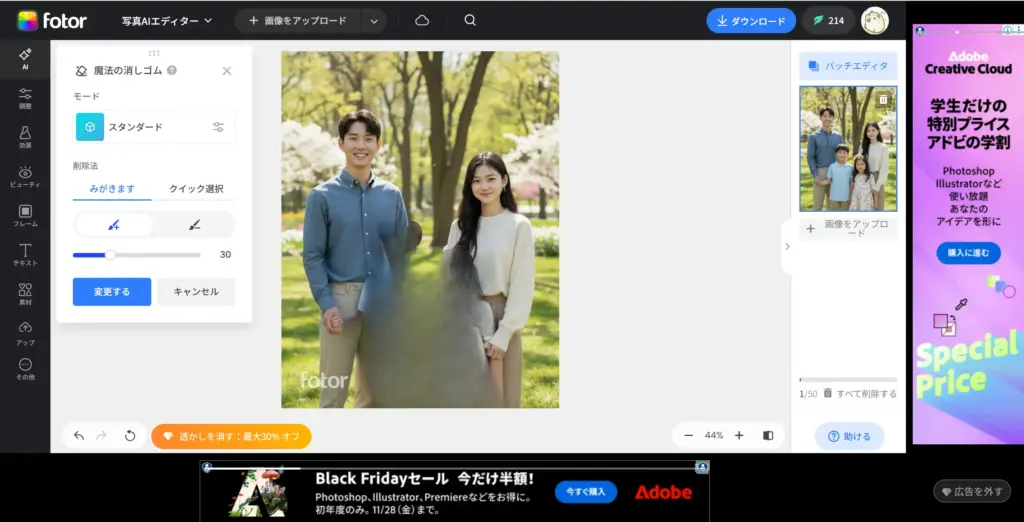
Task: Click the search magnifier icon
Action: [x=470, y=20]
